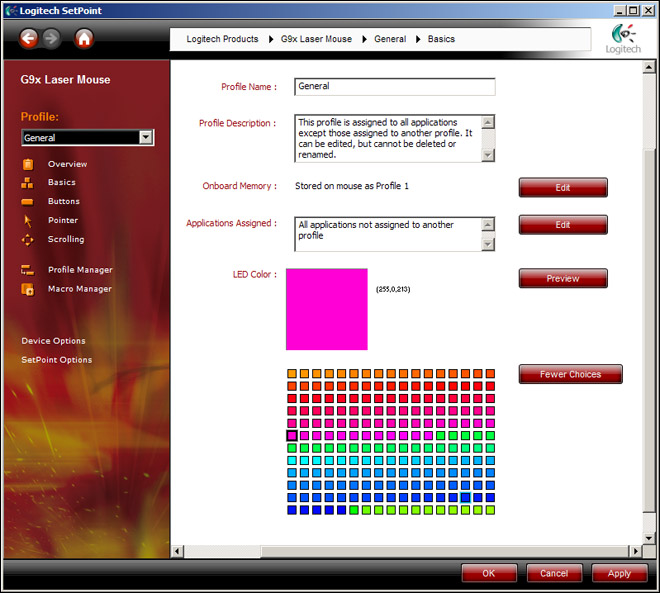Screen dimensions: 660x593
Task: Choose the highlighted dark blue swatch
Action: (x=465, y=497)
